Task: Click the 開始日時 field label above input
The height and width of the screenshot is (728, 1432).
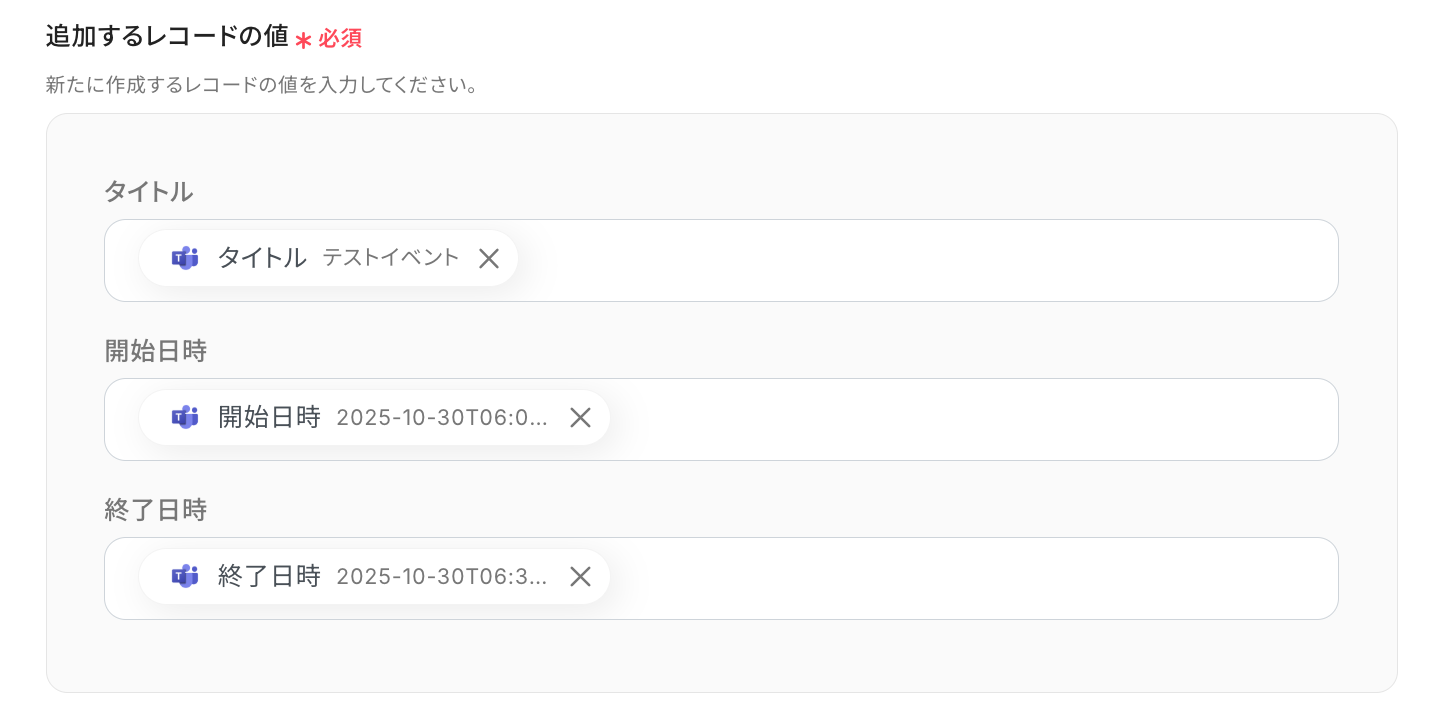Action: click(155, 351)
